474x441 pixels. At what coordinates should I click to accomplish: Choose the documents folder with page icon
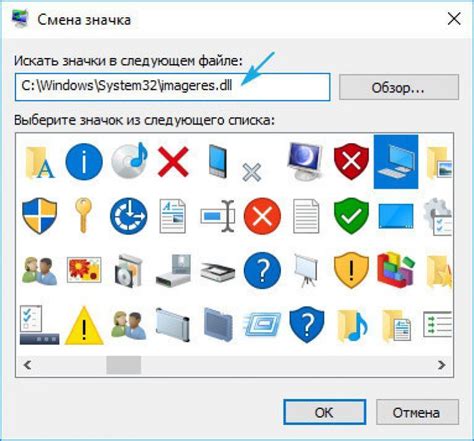[x=396, y=326]
